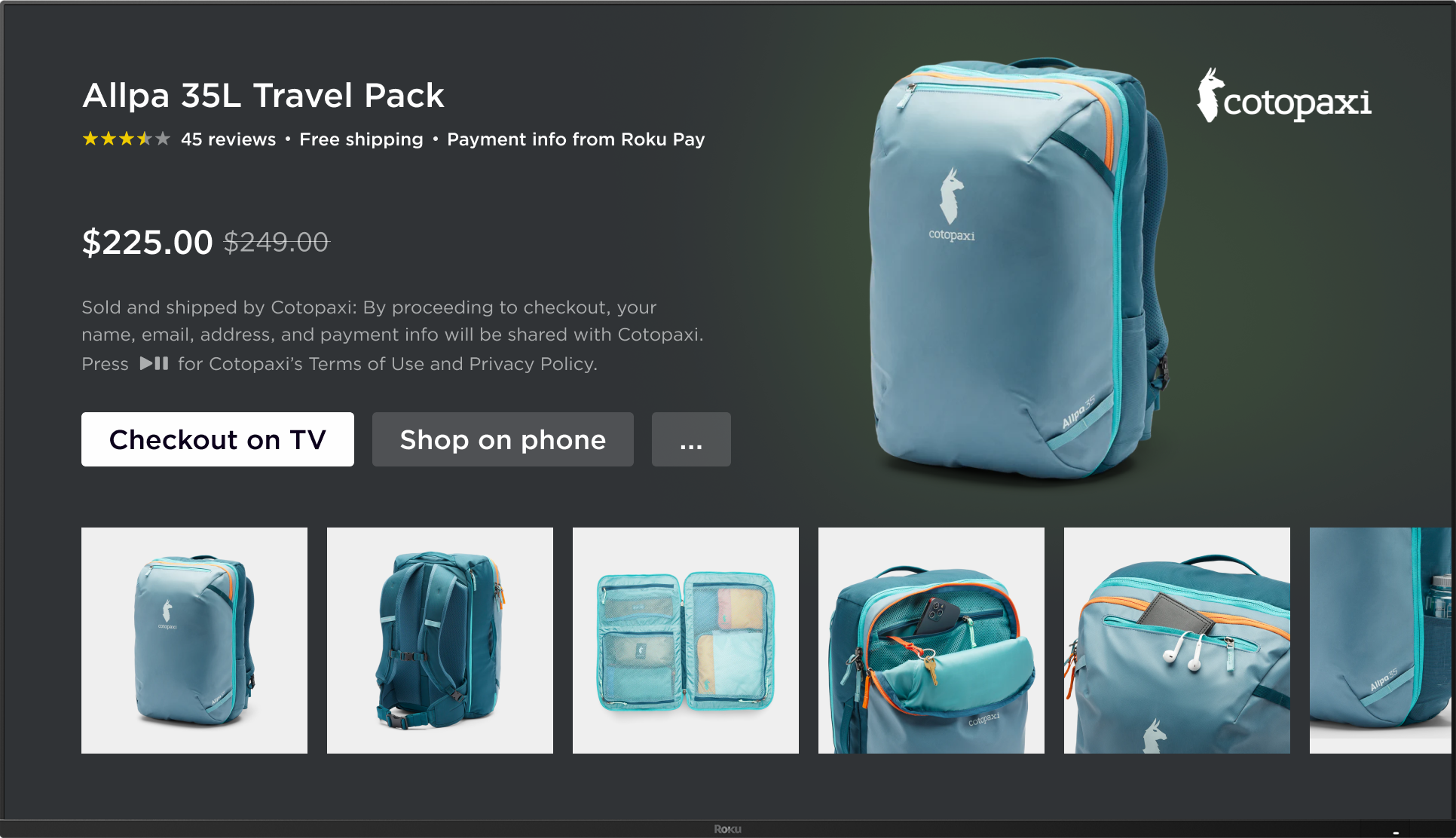Click the Allpa 35L Travel Pack title

[x=263, y=96]
